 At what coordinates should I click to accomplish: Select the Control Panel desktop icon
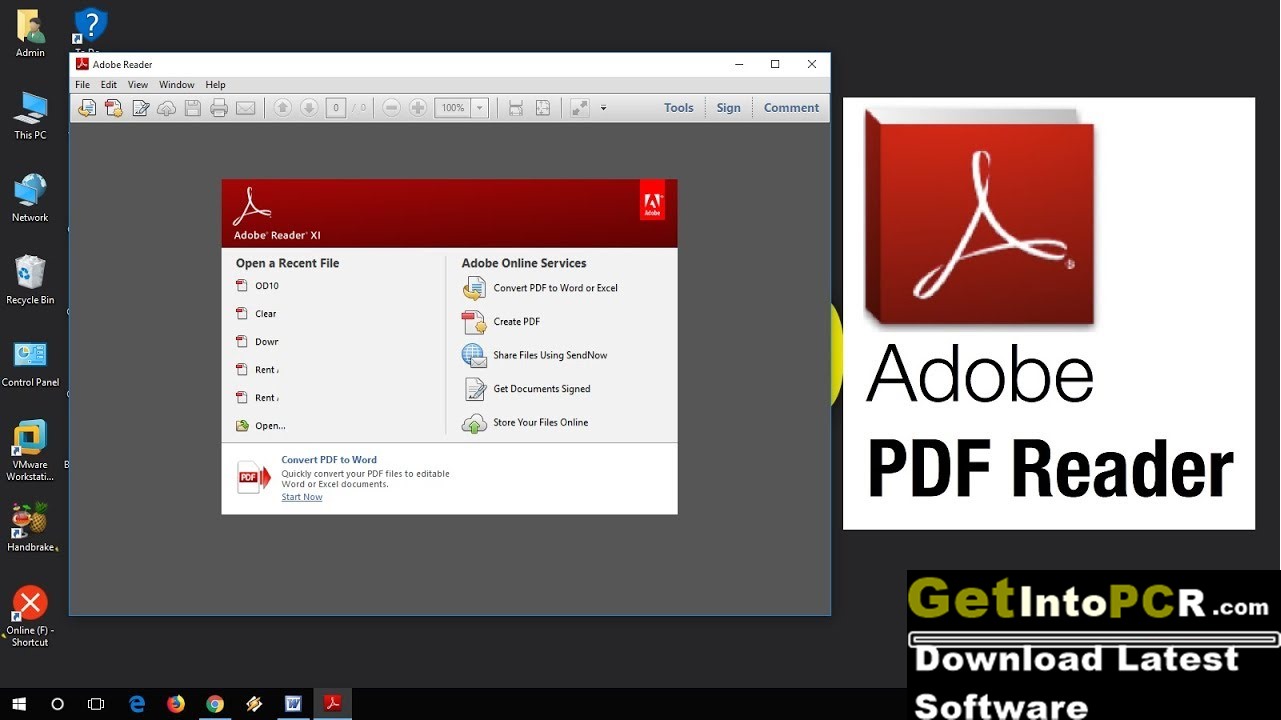click(x=30, y=363)
